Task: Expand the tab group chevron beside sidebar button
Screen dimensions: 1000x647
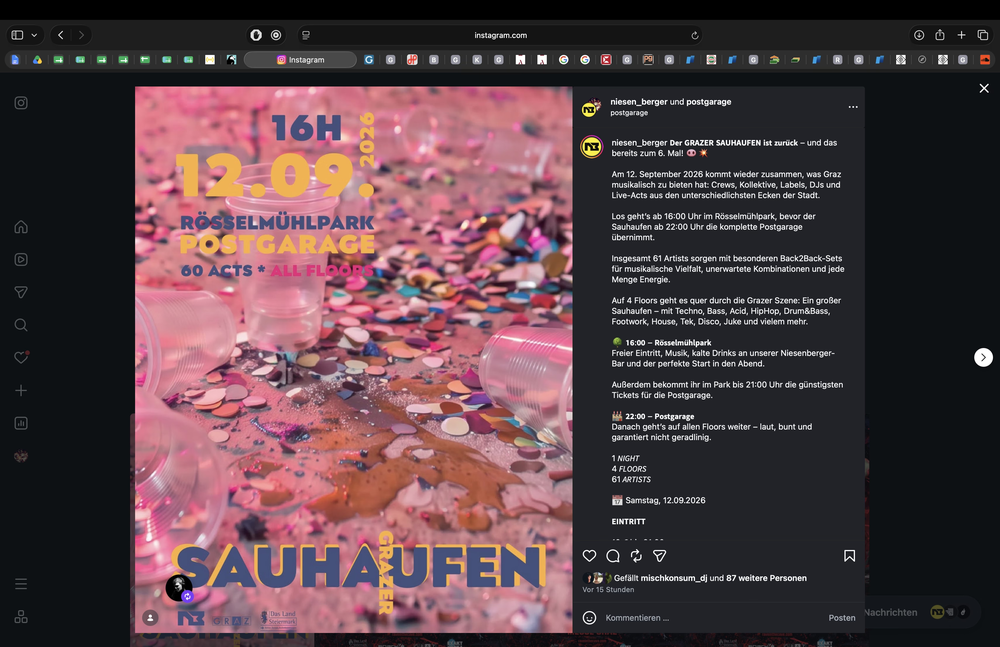Action: coord(34,35)
